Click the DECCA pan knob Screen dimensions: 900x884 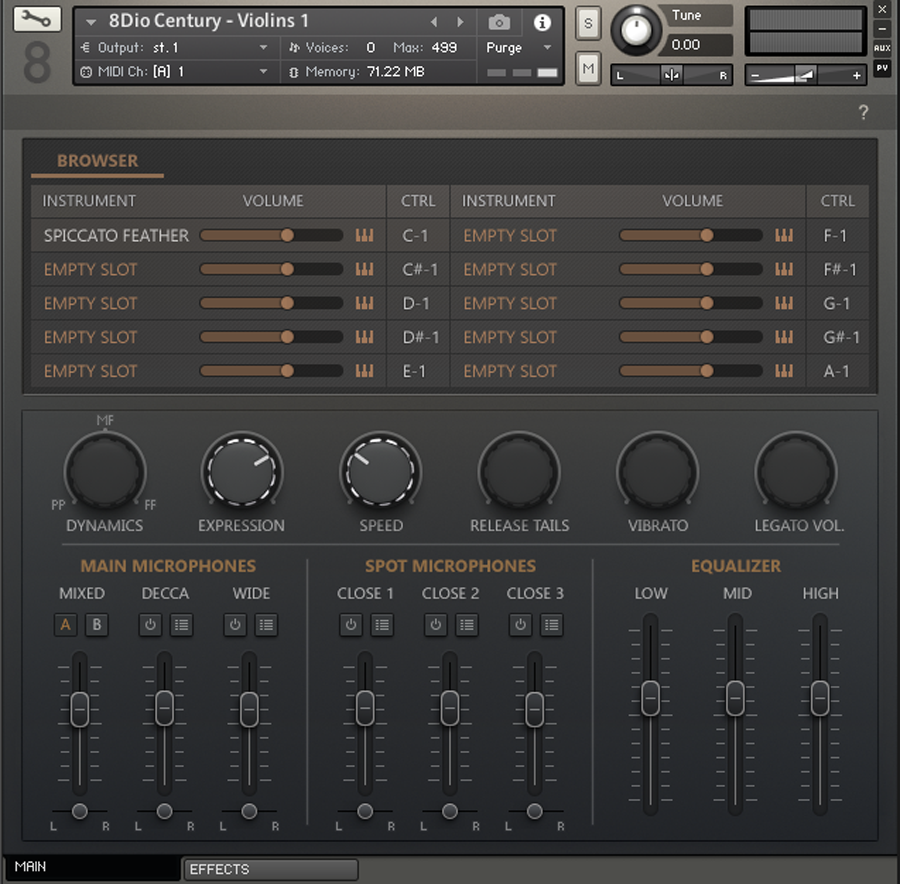pyautogui.click(x=164, y=811)
